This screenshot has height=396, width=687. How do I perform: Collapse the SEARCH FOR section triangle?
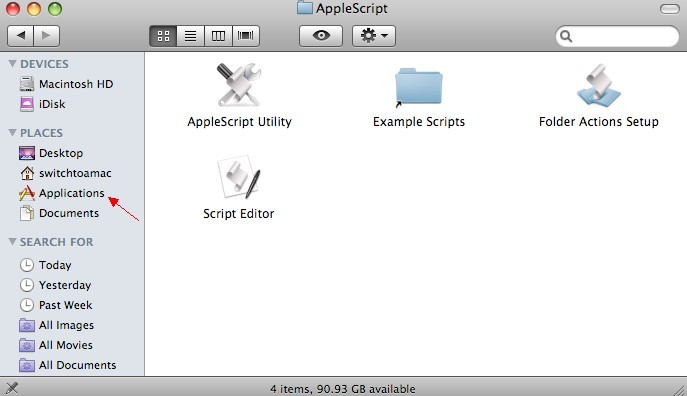(12, 242)
